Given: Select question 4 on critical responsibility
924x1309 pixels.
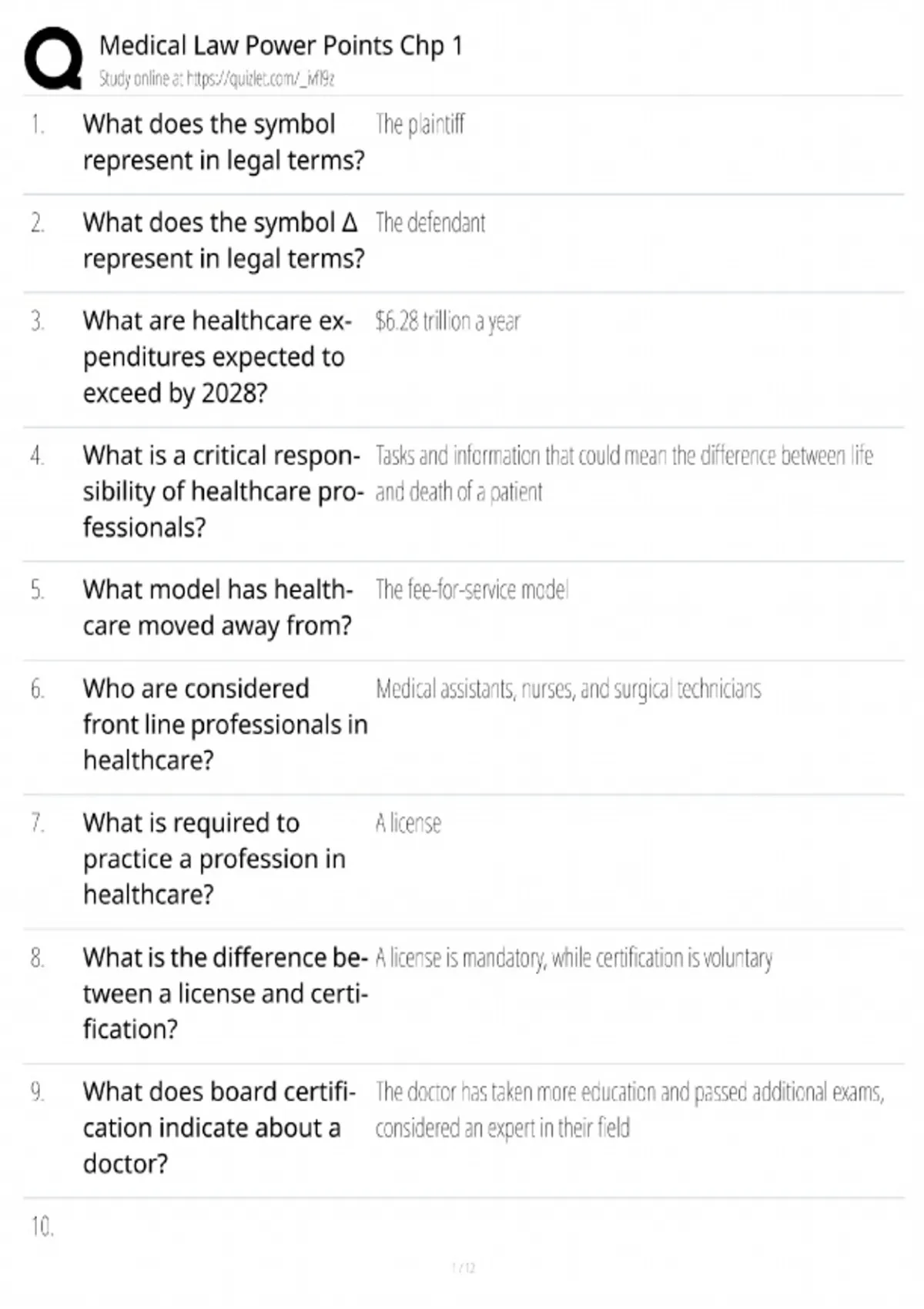Looking at the screenshot, I should click(x=223, y=491).
